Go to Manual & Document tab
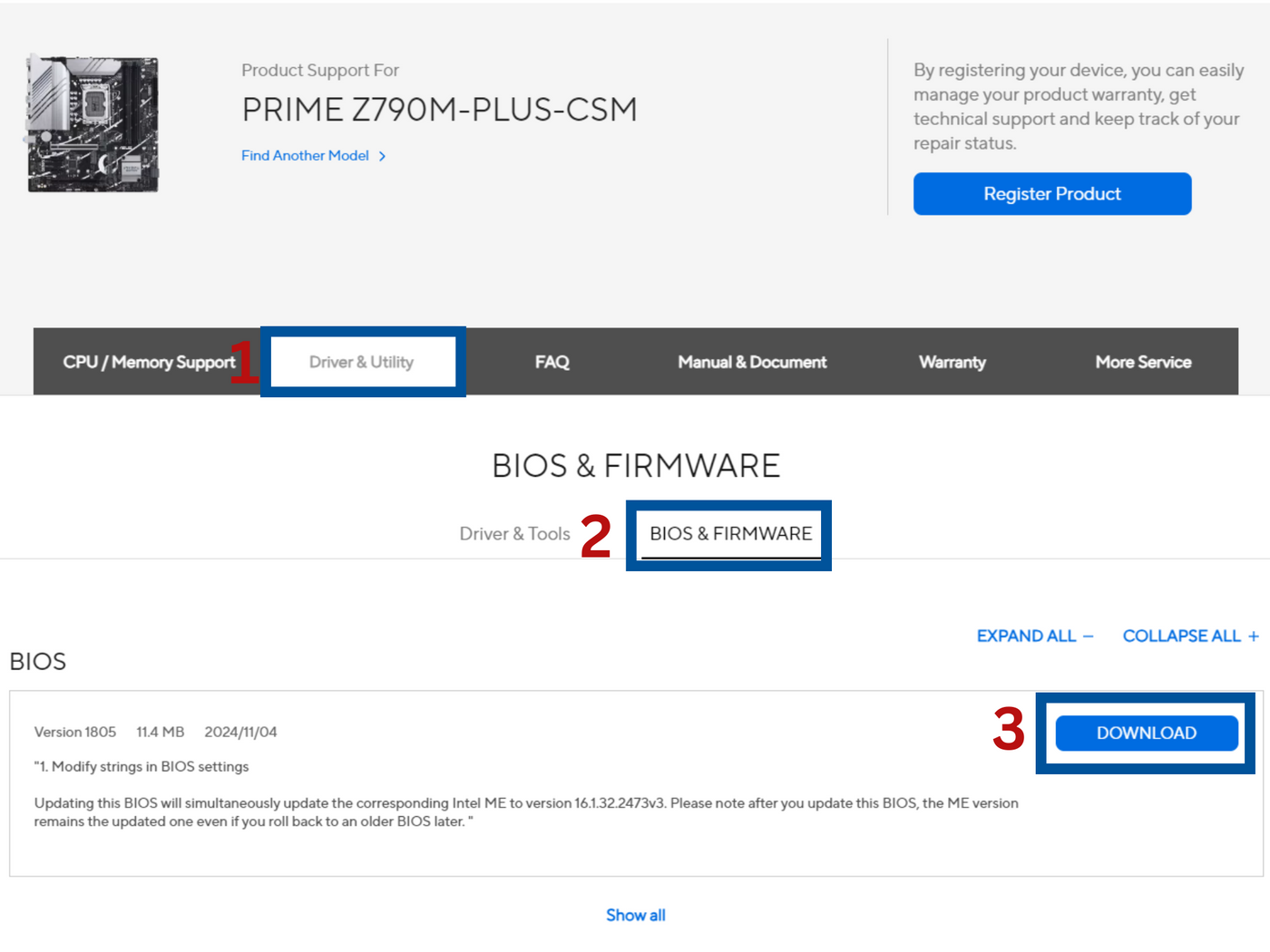 coord(752,362)
